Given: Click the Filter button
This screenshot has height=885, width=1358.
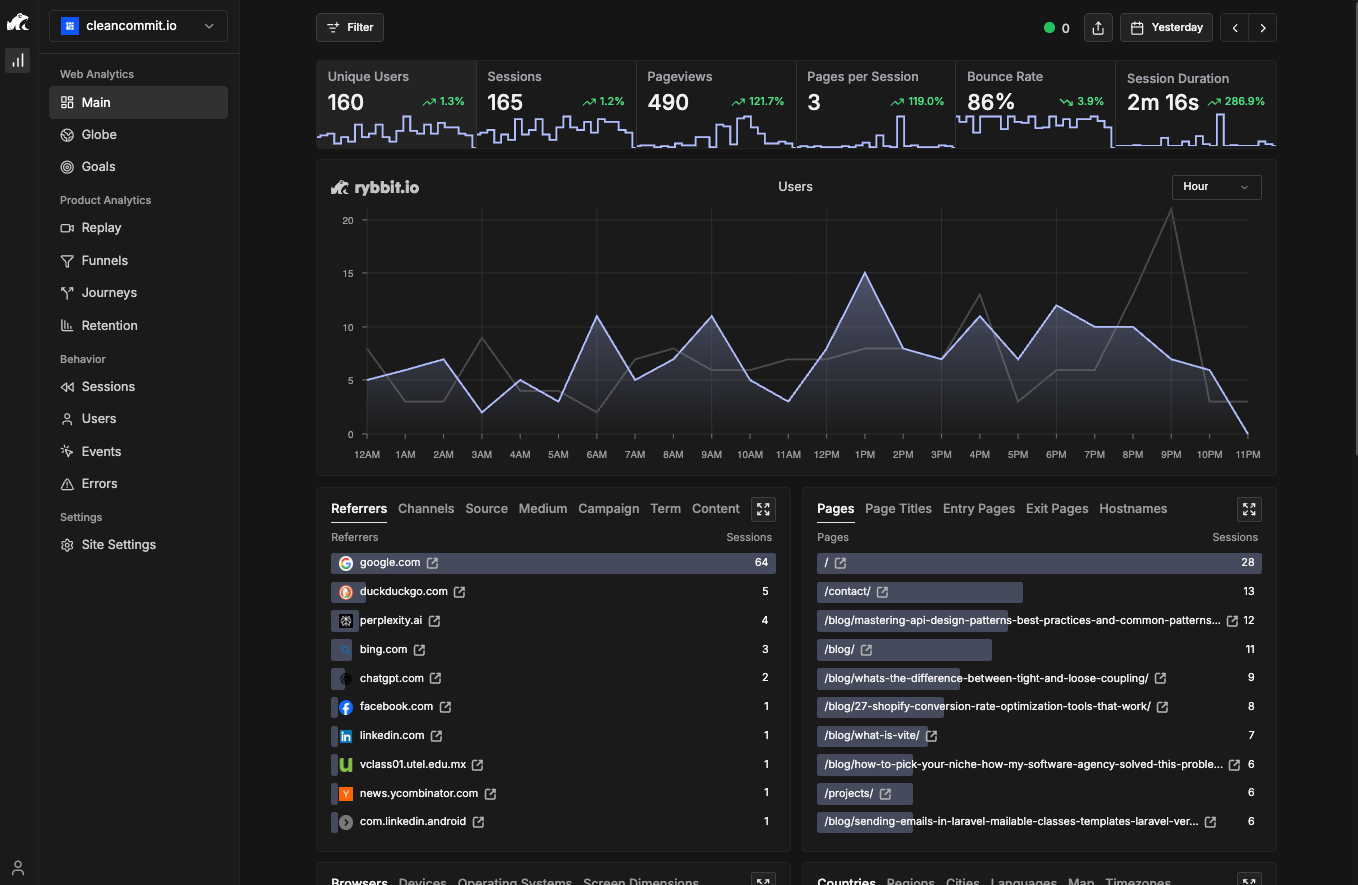Looking at the screenshot, I should pos(349,27).
